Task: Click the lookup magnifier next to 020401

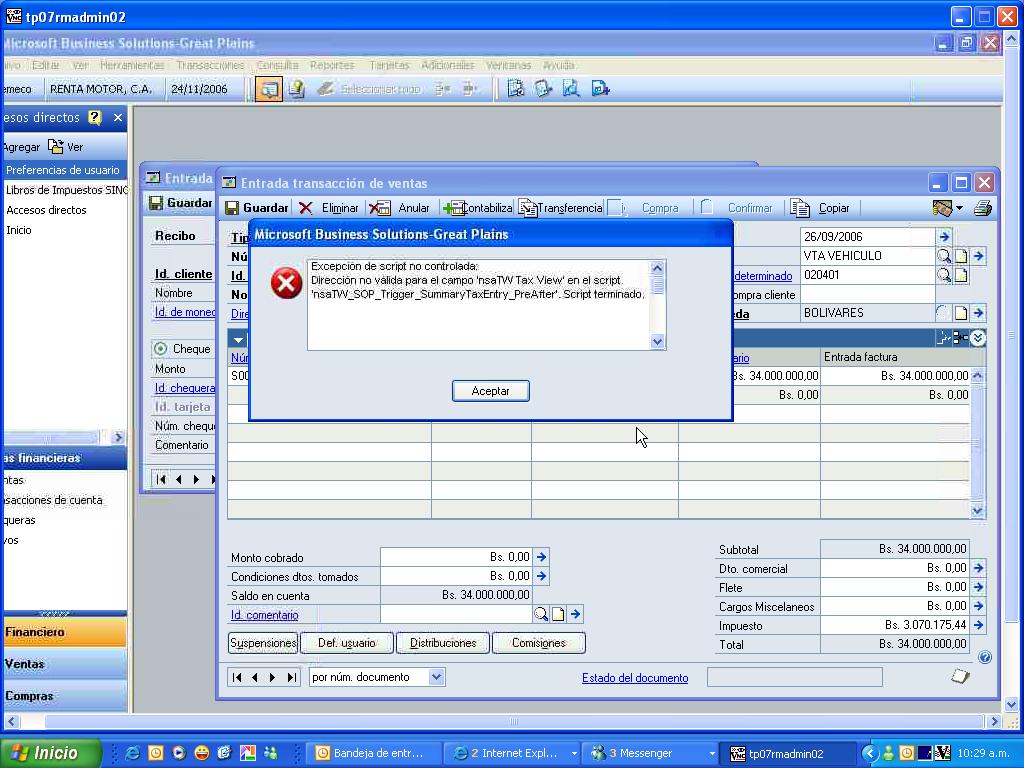Action: pyautogui.click(x=944, y=275)
